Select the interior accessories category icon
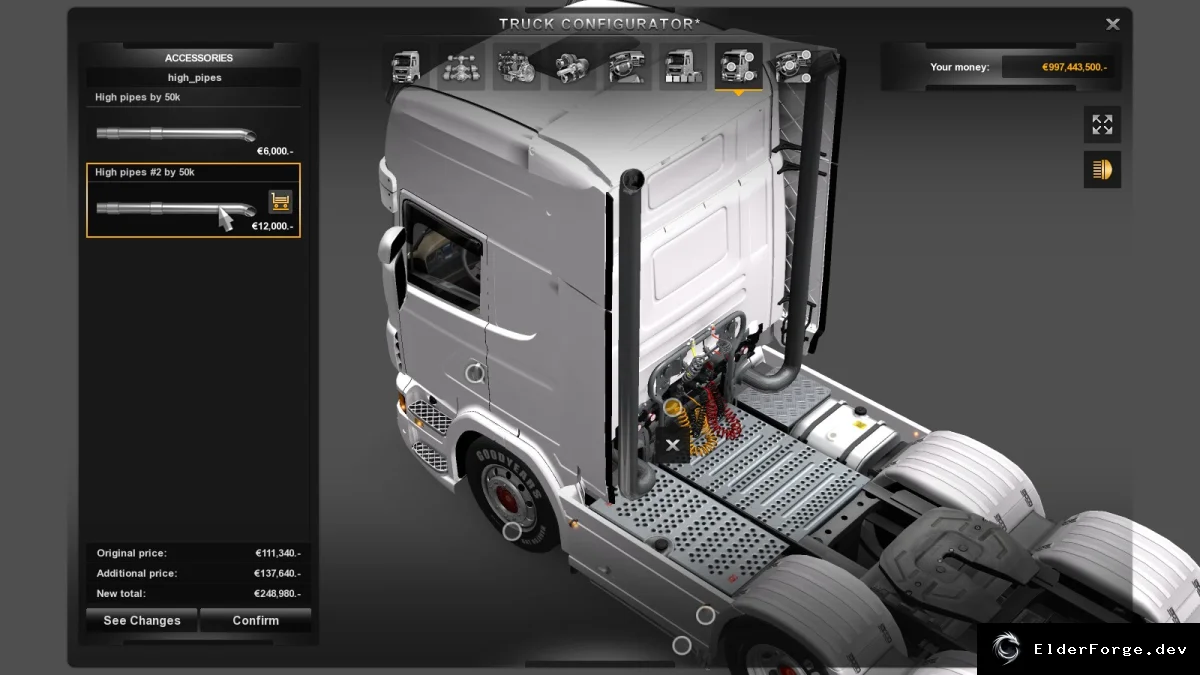 [x=793, y=67]
